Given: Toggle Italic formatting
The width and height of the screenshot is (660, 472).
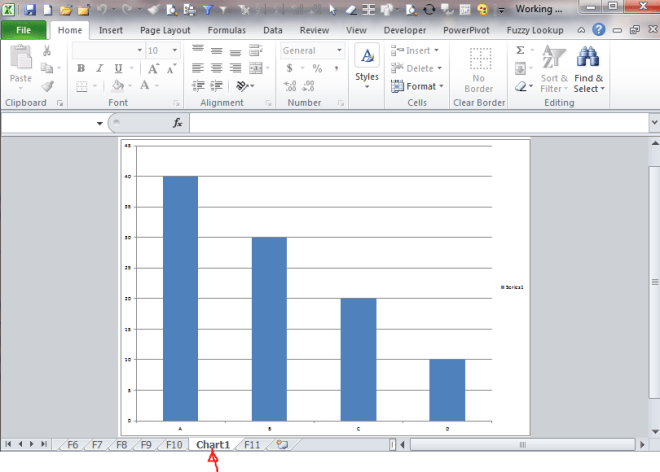Looking at the screenshot, I should tap(99, 68).
